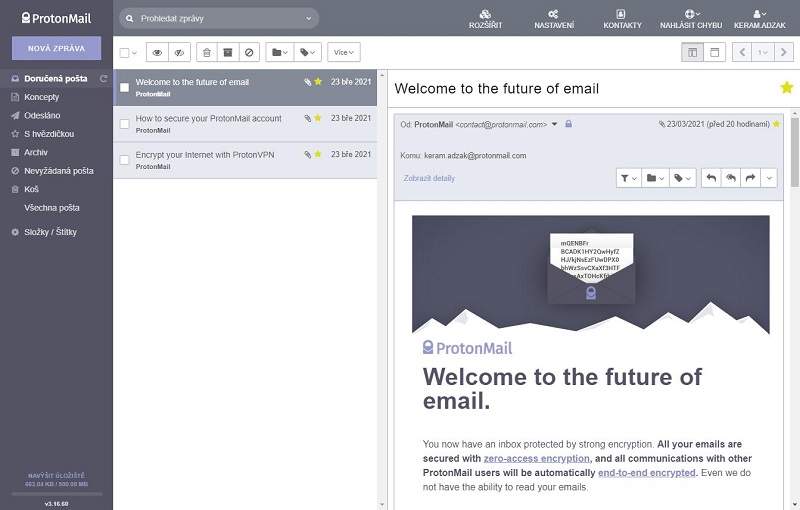Open the Více more actions dropdown

coord(344,52)
